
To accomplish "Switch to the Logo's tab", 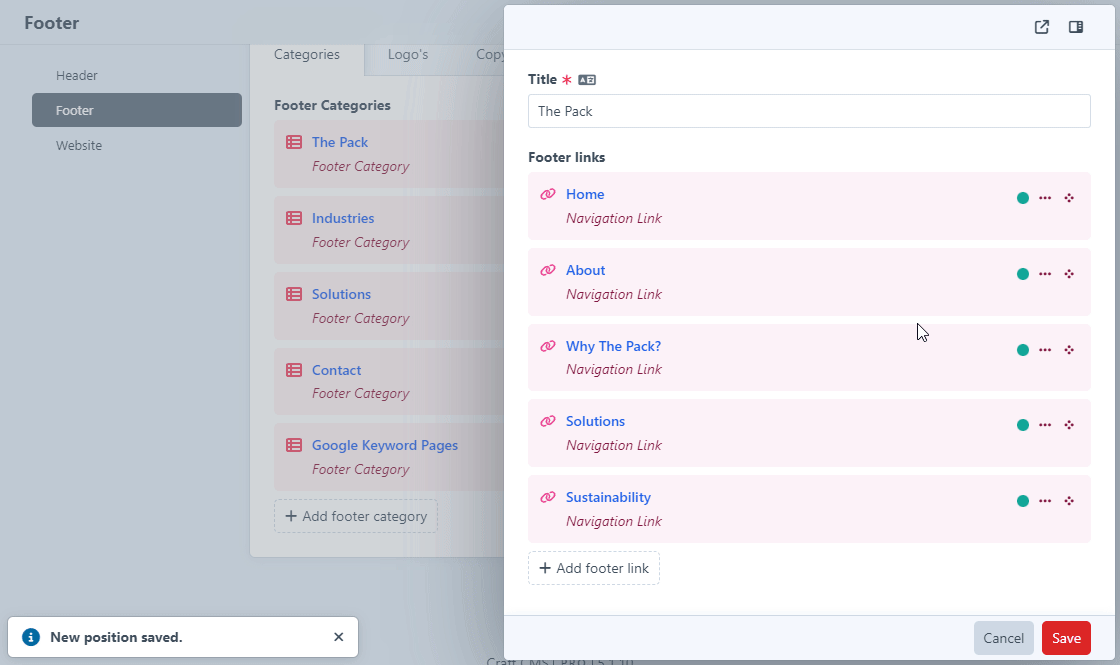I will pyautogui.click(x=407, y=55).
